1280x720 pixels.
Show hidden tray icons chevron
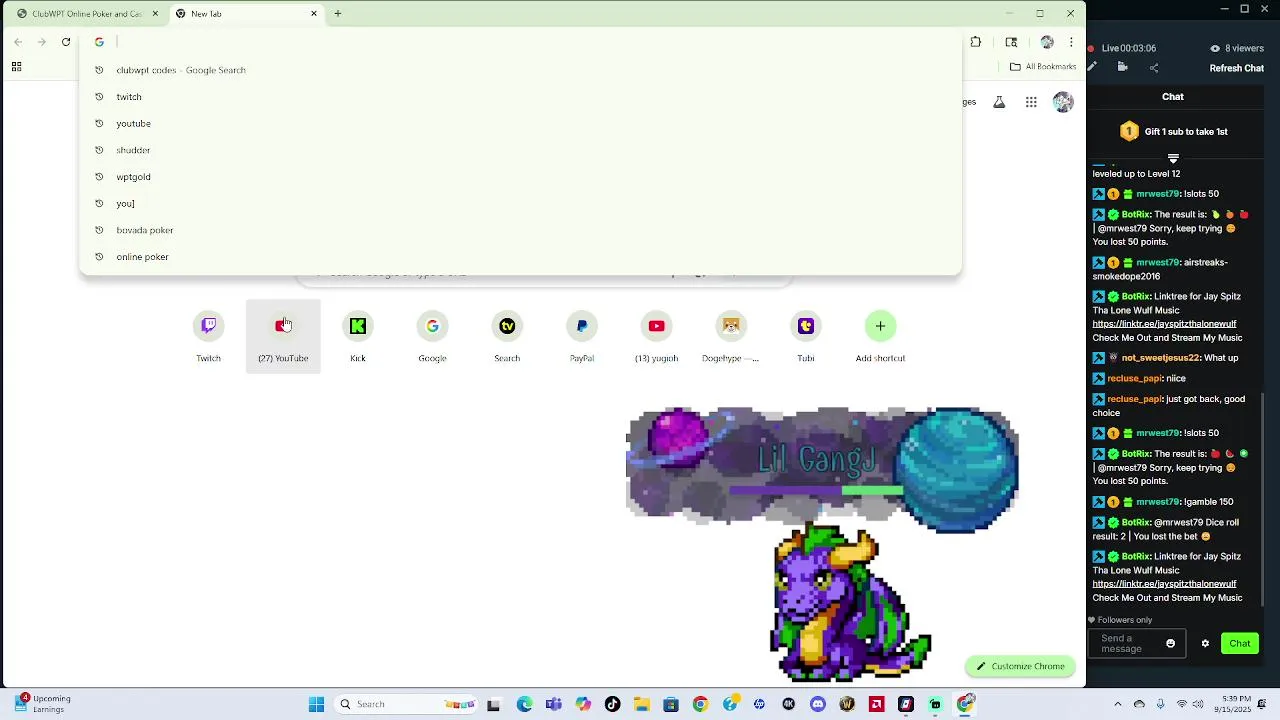1118,704
